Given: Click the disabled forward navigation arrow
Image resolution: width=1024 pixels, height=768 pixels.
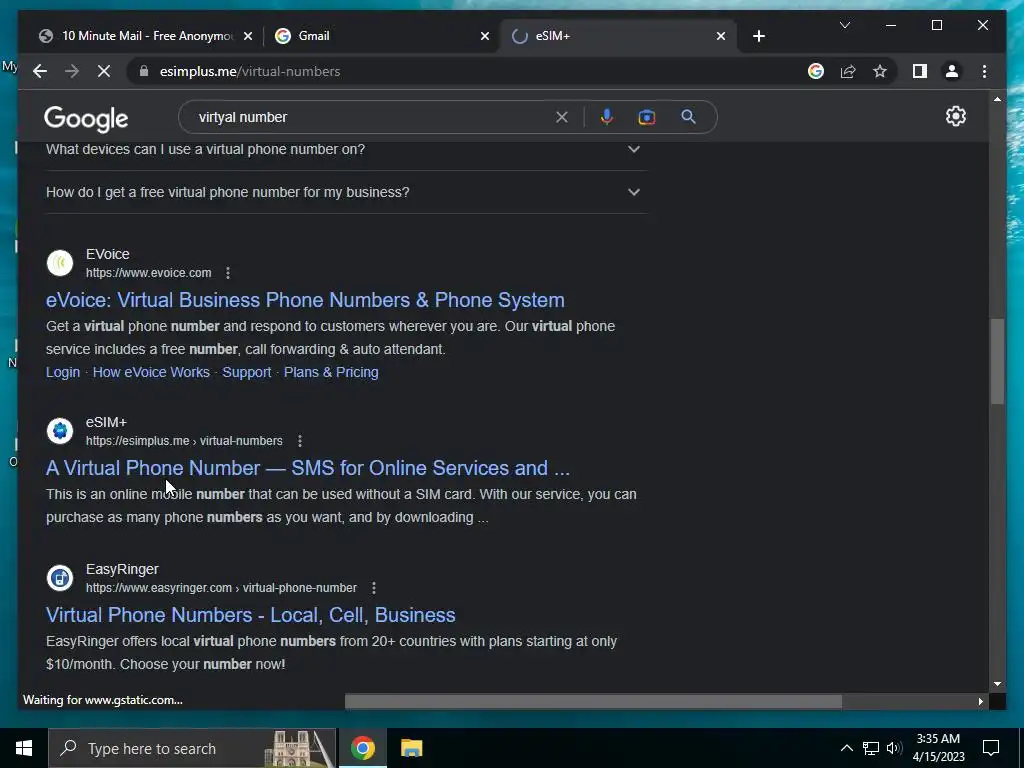Looking at the screenshot, I should click(x=72, y=71).
